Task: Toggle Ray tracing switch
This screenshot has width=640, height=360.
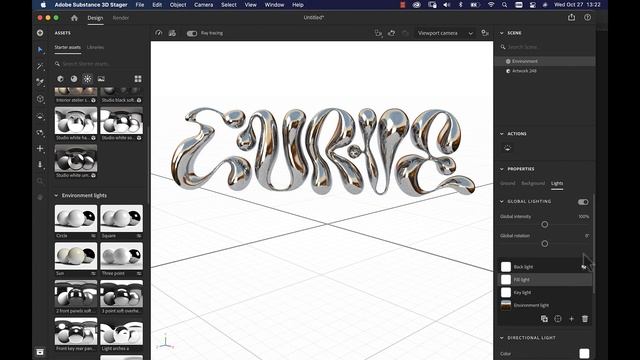Action: pyautogui.click(x=192, y=33)
